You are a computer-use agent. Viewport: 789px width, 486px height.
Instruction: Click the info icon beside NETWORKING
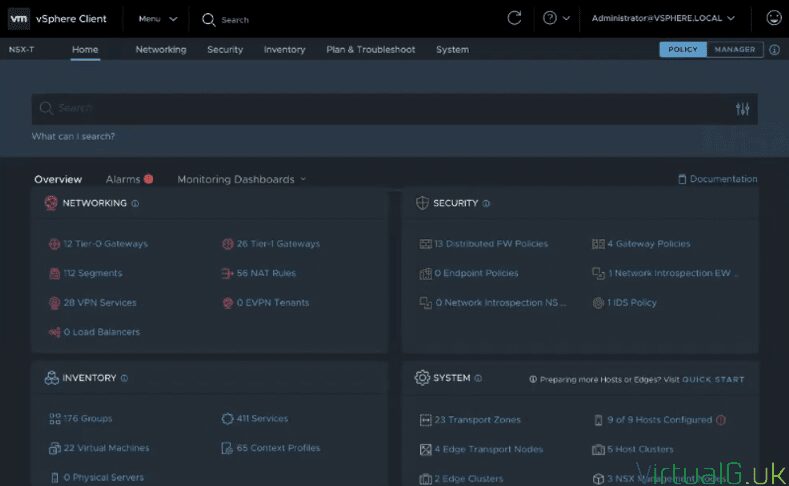coord(135,203)
